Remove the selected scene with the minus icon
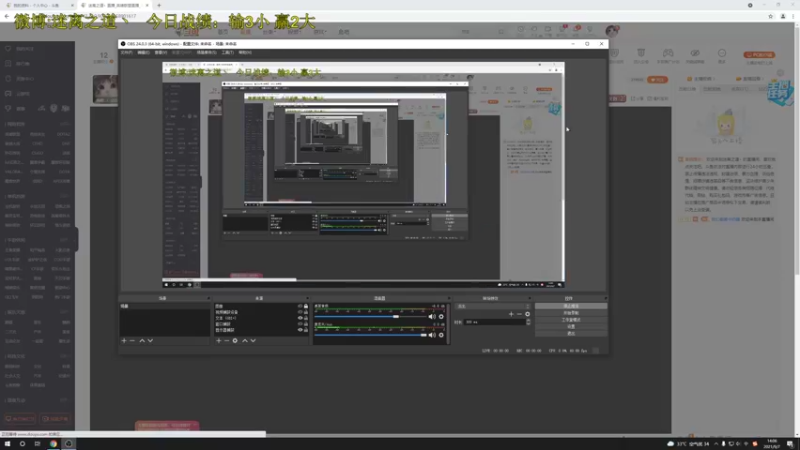 click(133, 340)
